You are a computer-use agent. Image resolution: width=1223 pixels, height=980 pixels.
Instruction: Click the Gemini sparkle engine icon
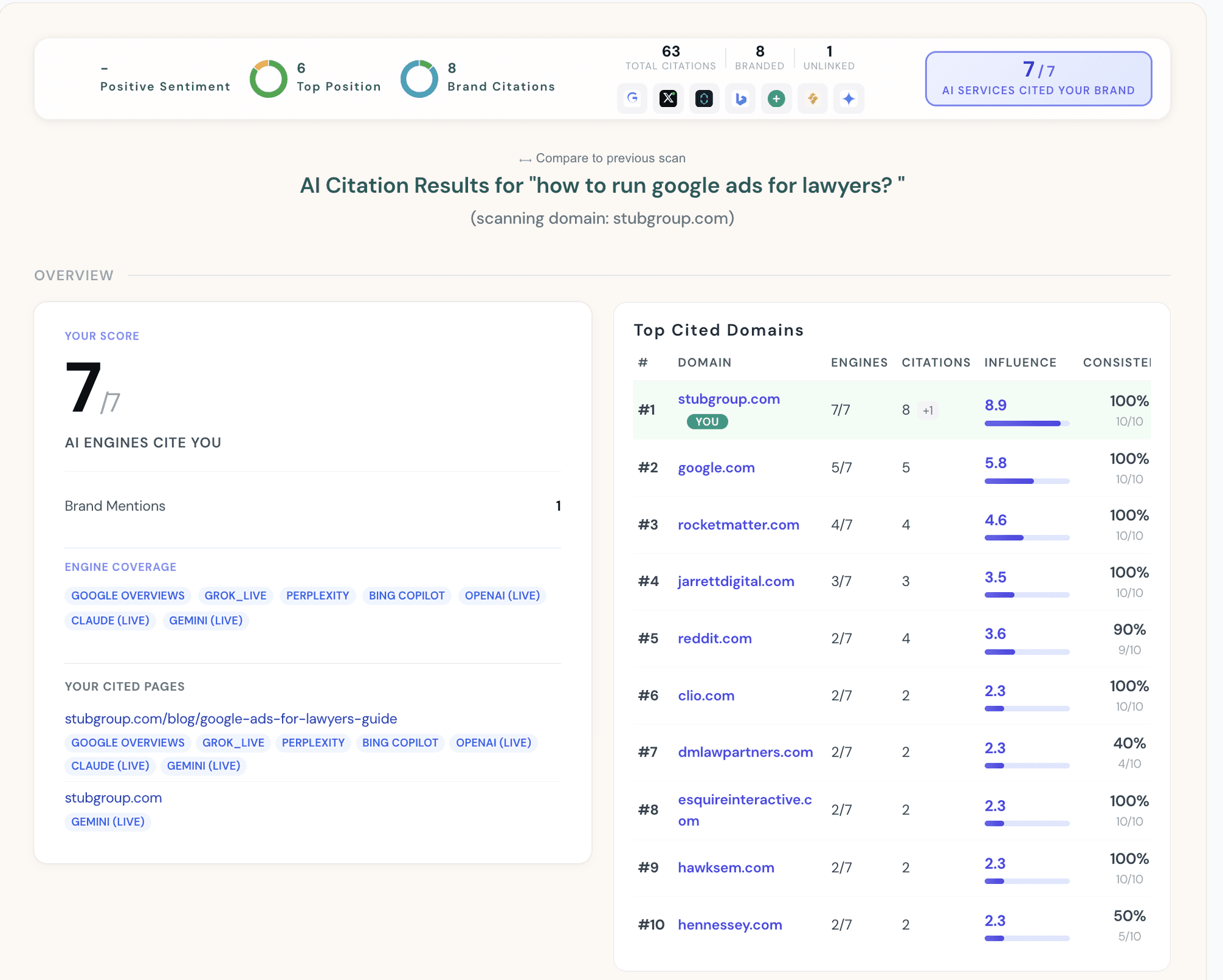[849, 98]
